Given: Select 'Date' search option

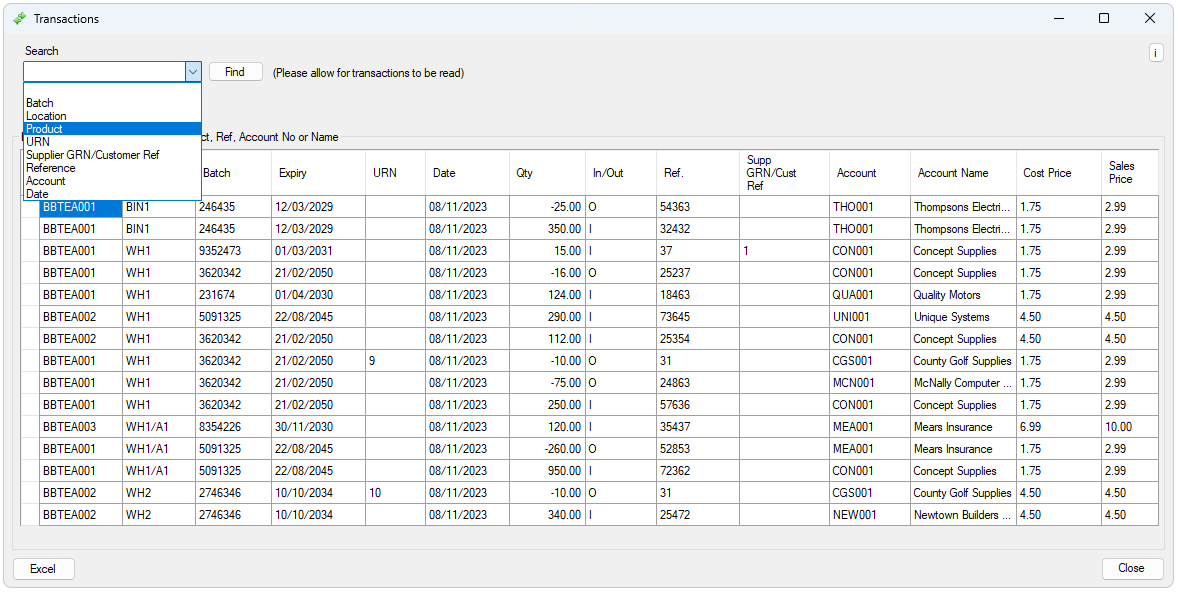Looking at the screenshot, I should [x=37, y=194].
